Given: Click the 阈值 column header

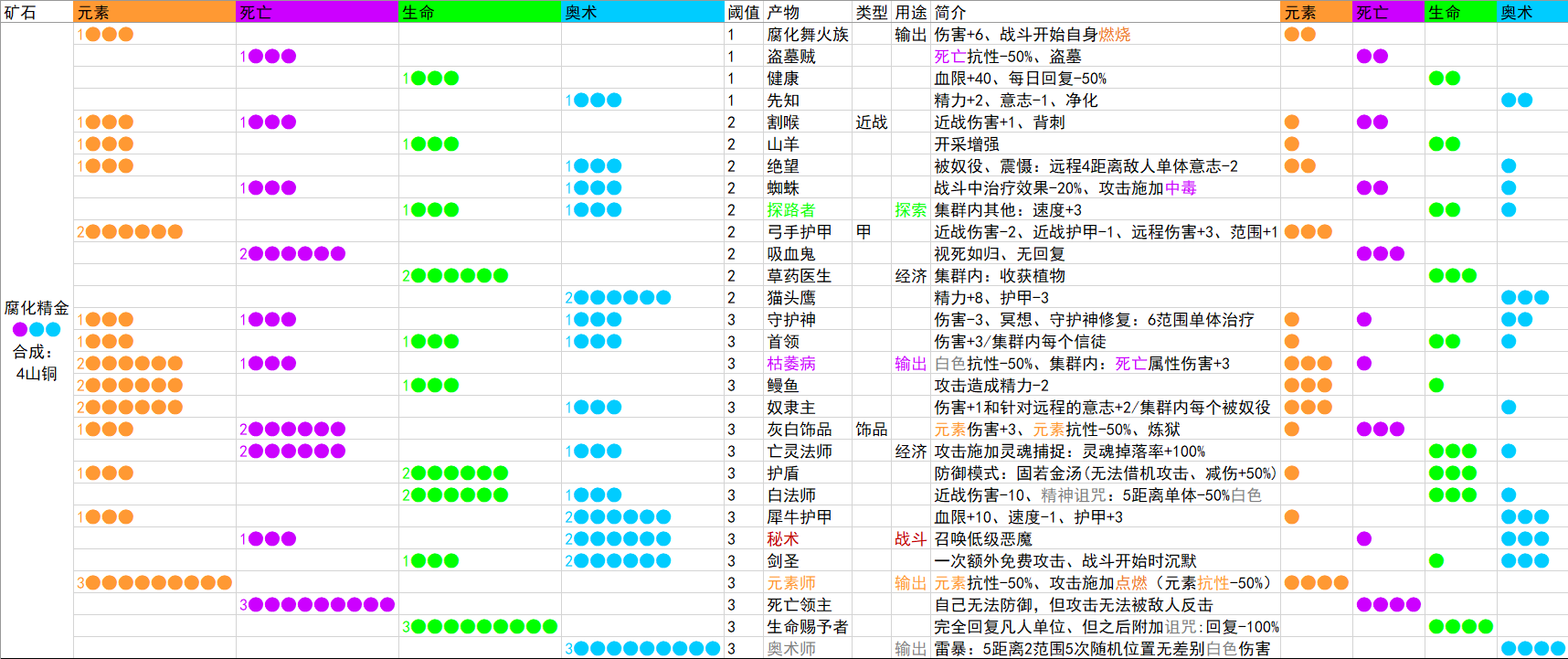Looking at the screenshot, I should [744, 12].
